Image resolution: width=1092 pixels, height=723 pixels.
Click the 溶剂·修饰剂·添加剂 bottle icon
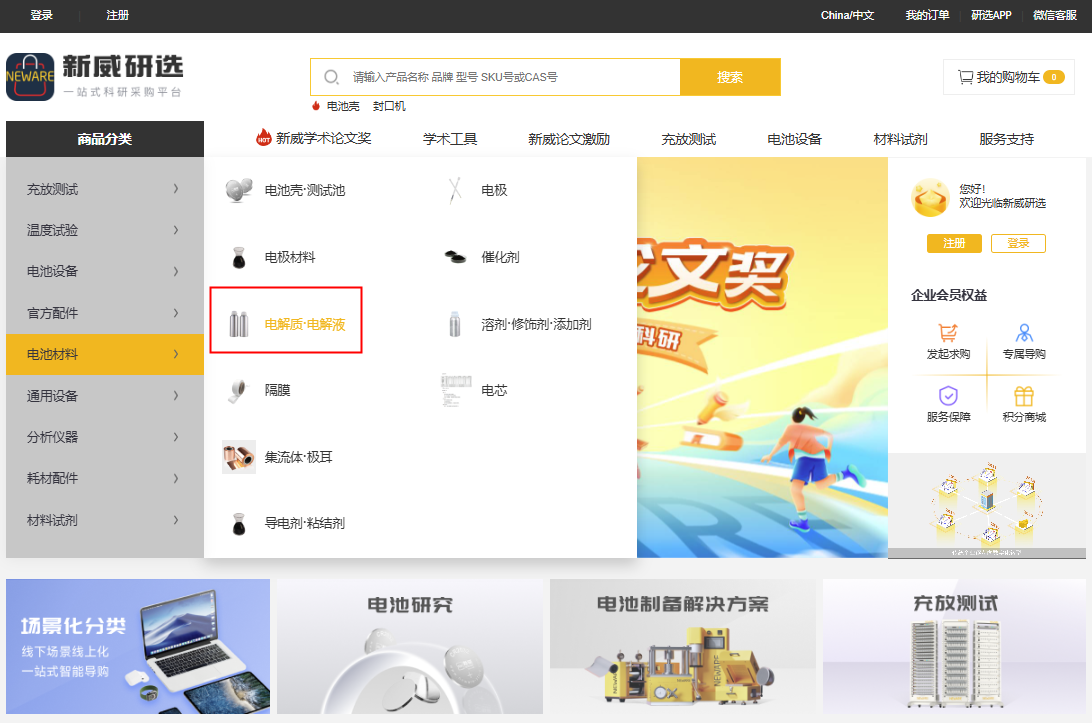click(x=455, y=324)
